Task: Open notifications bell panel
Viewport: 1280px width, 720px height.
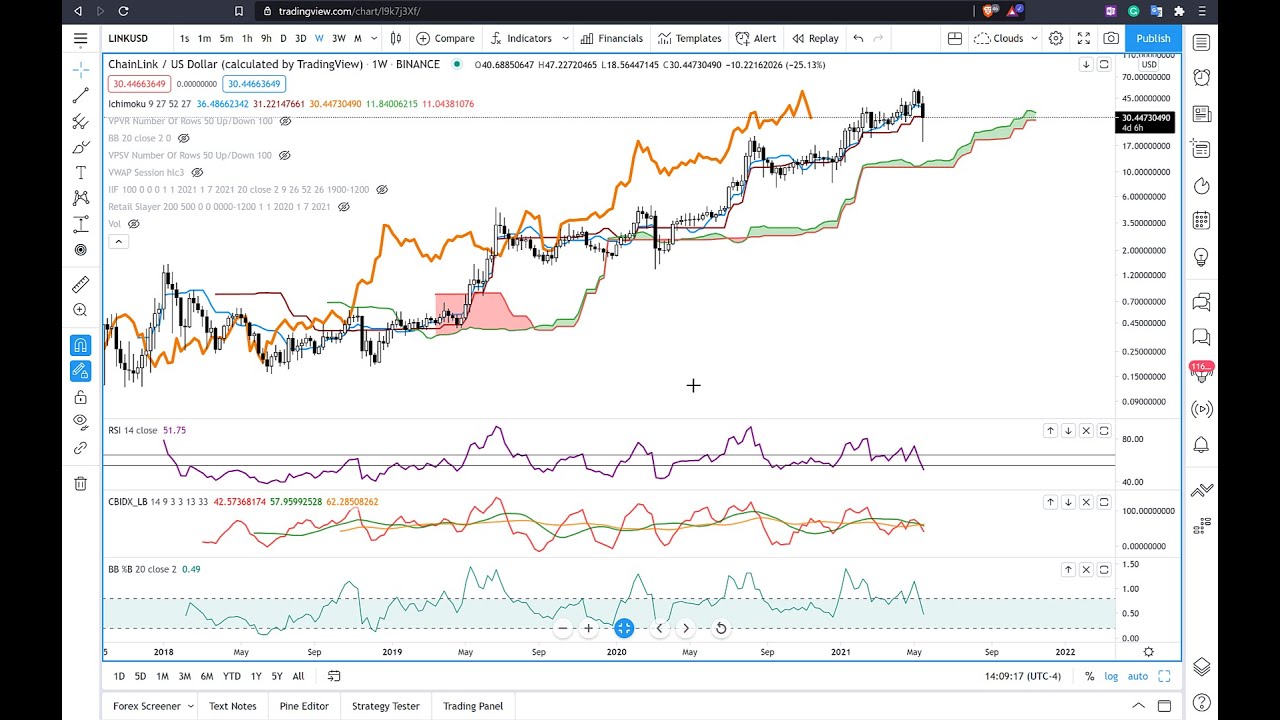Action: (x=1202, y=445)
